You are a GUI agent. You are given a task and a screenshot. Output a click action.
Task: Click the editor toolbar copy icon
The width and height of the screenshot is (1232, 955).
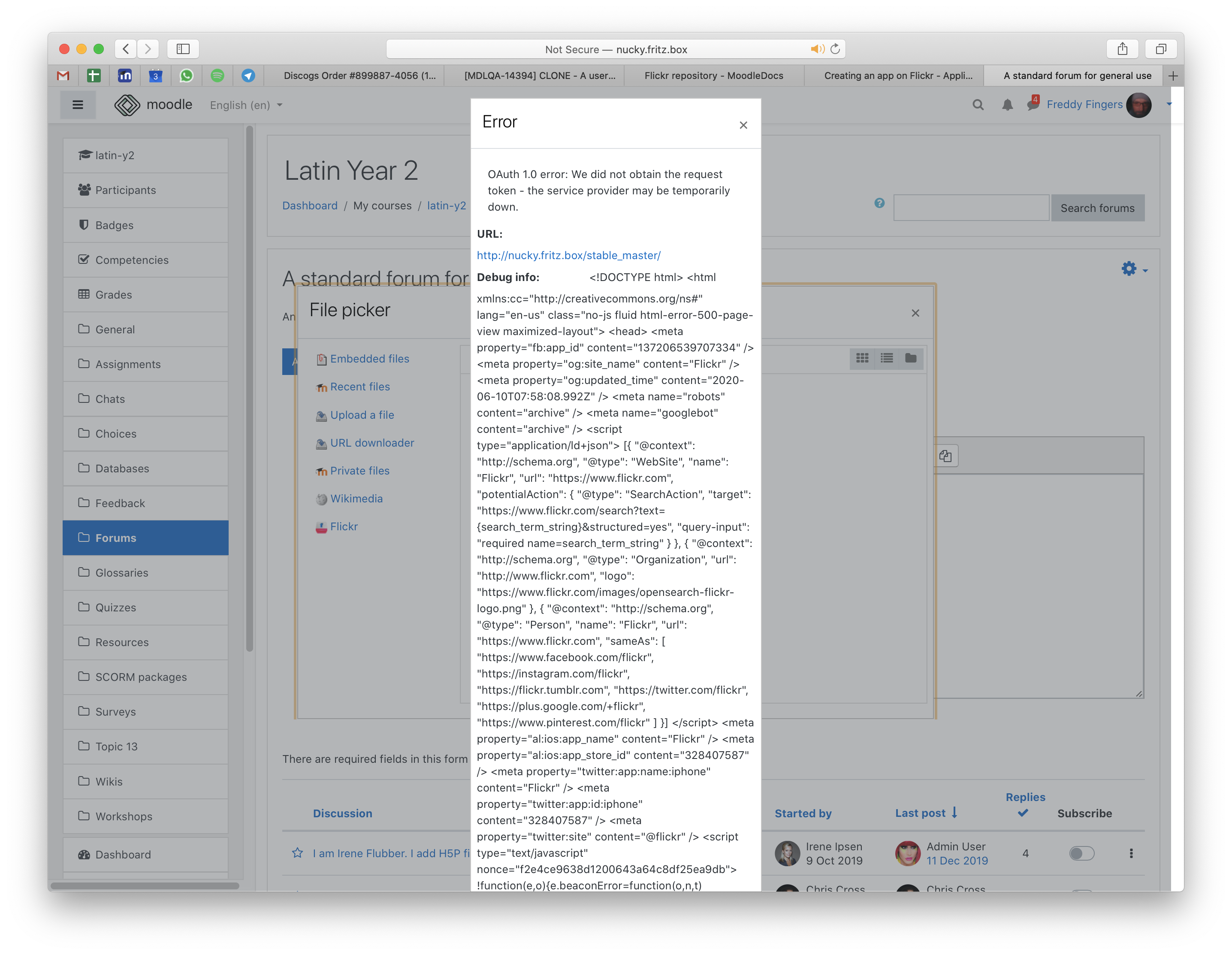[945, 456]
